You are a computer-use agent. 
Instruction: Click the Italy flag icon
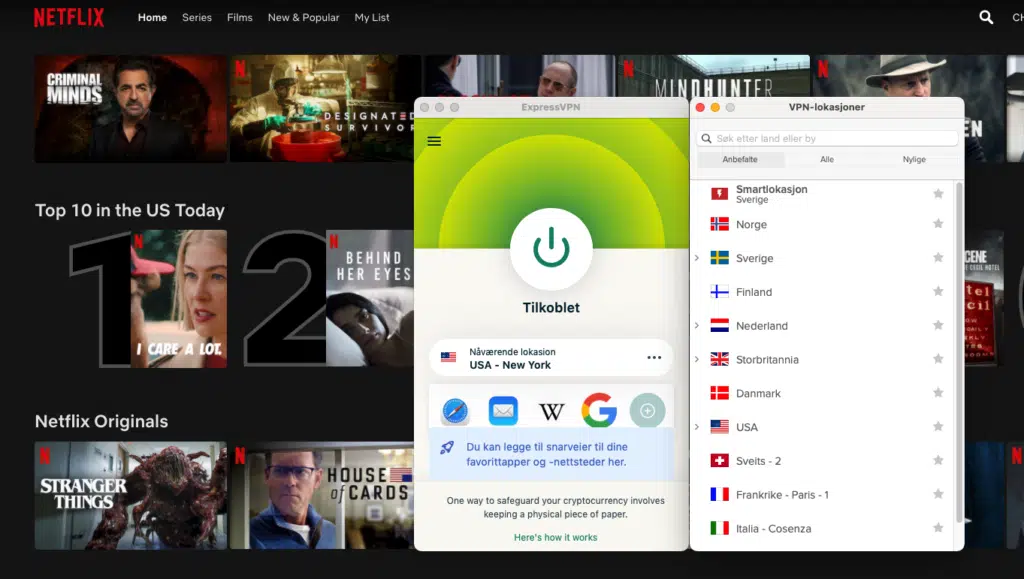(x=719, y=528)
